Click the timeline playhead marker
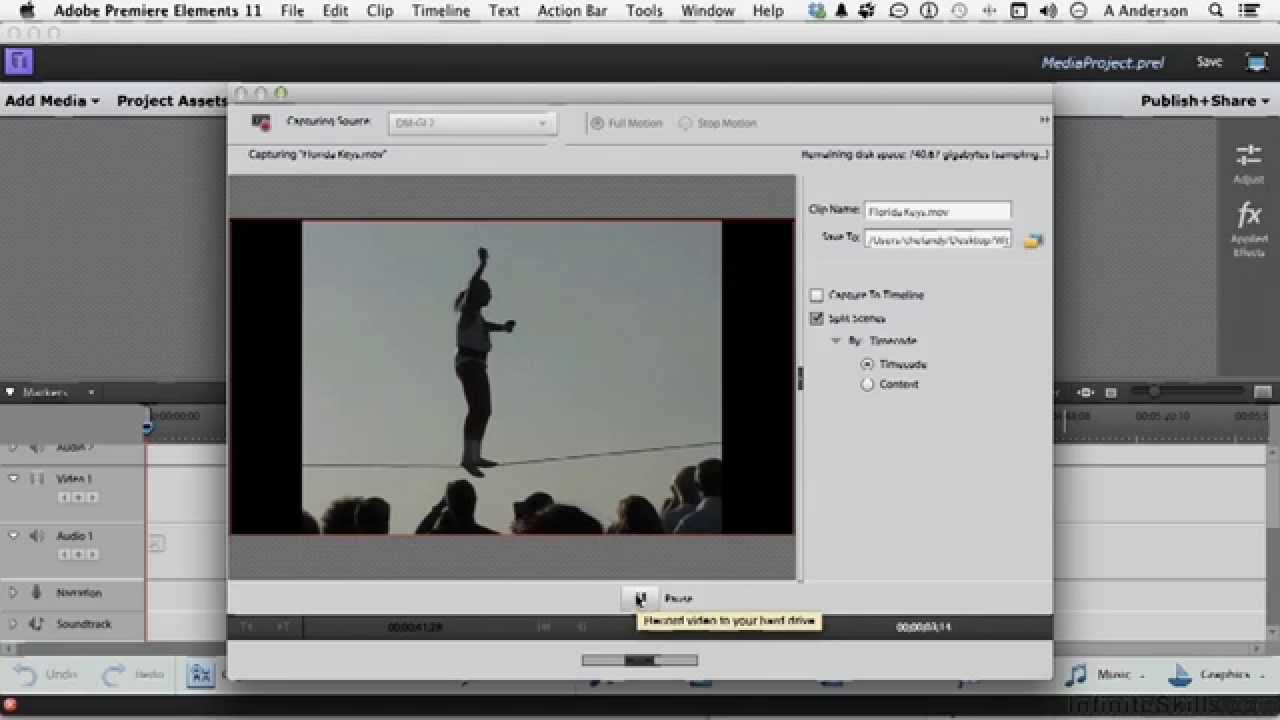This screenshot has width=1280, height=720. (x=147, y=427)
